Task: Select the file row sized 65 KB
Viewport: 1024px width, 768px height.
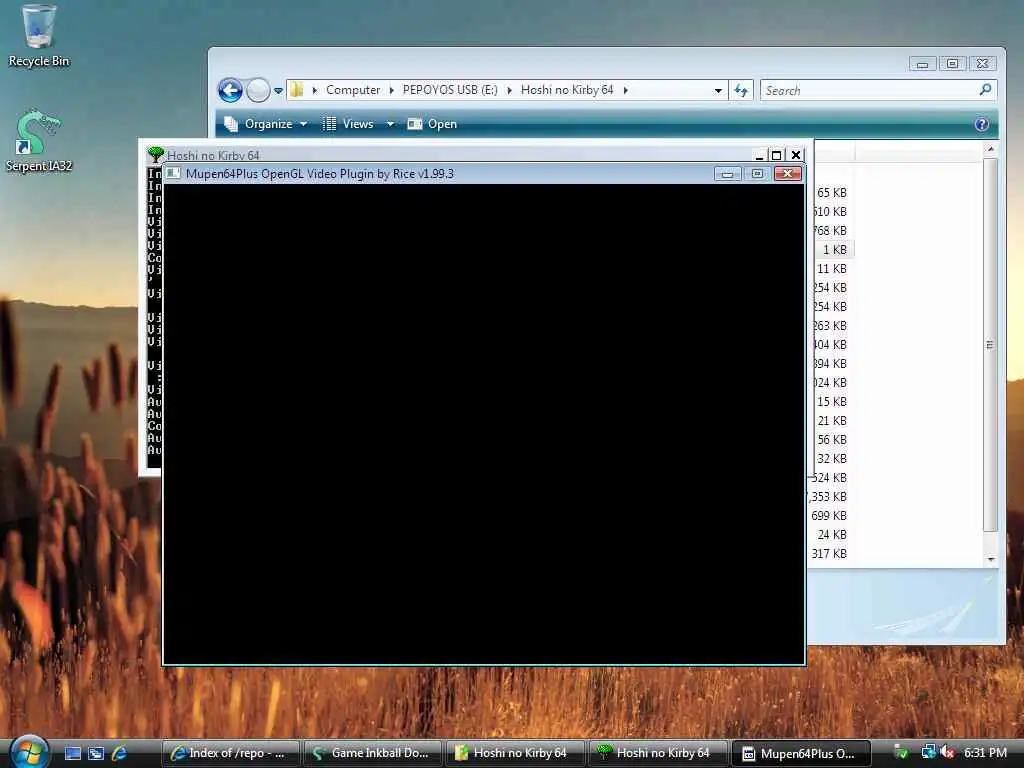Action: tap(832, 193)
